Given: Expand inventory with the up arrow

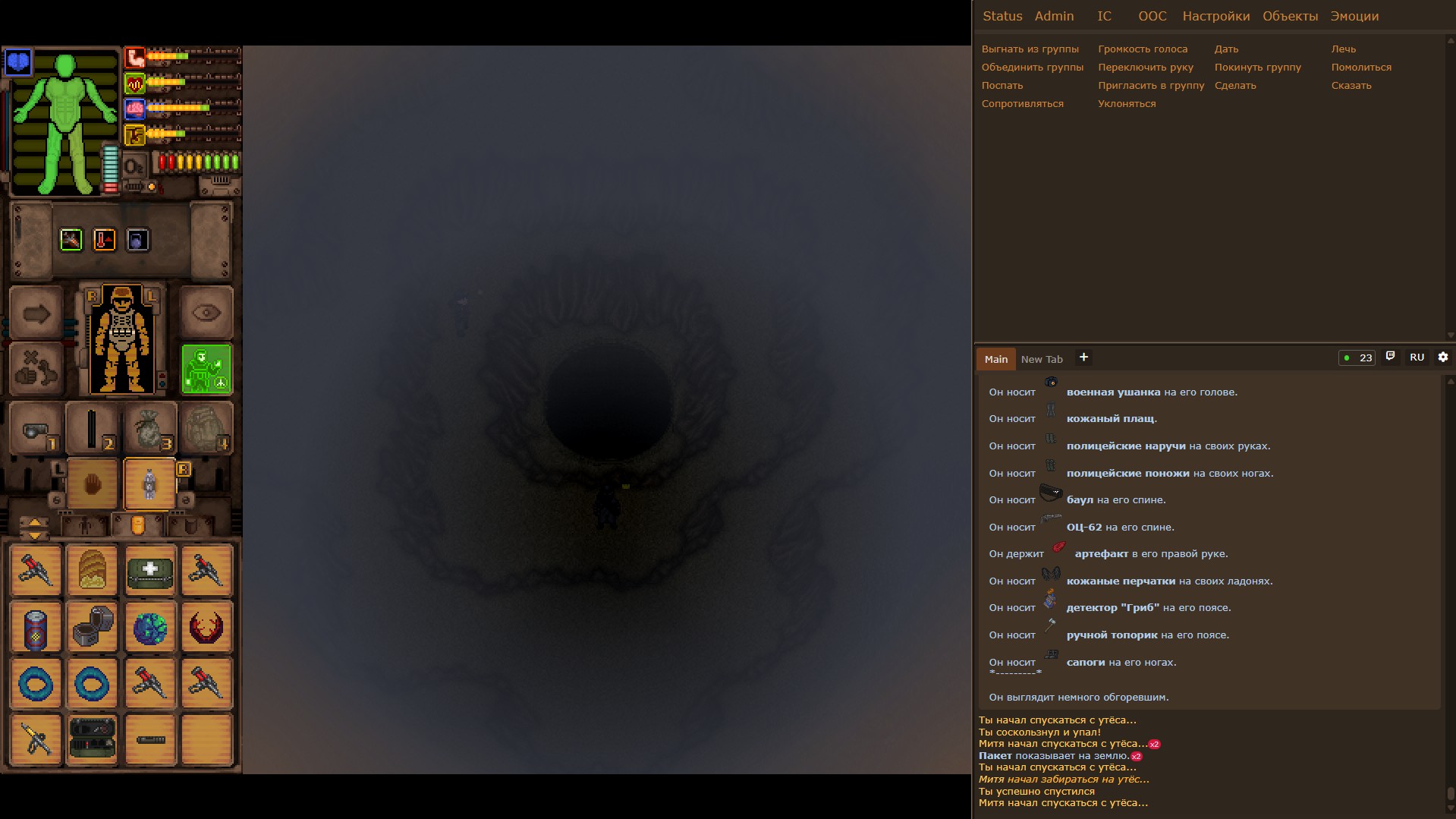Looking at the screenshot, I should click(34, 522).
